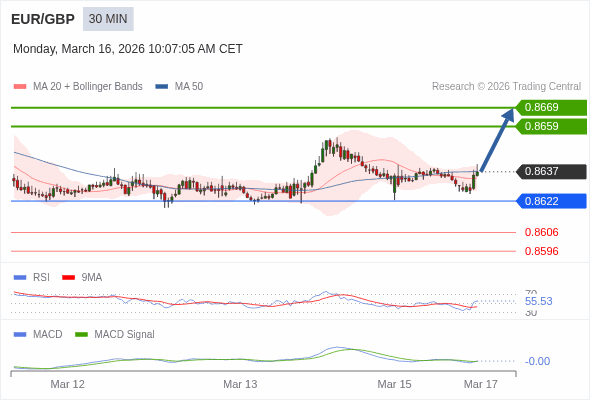Click the blue MACD legend swatch

(20, 335)
